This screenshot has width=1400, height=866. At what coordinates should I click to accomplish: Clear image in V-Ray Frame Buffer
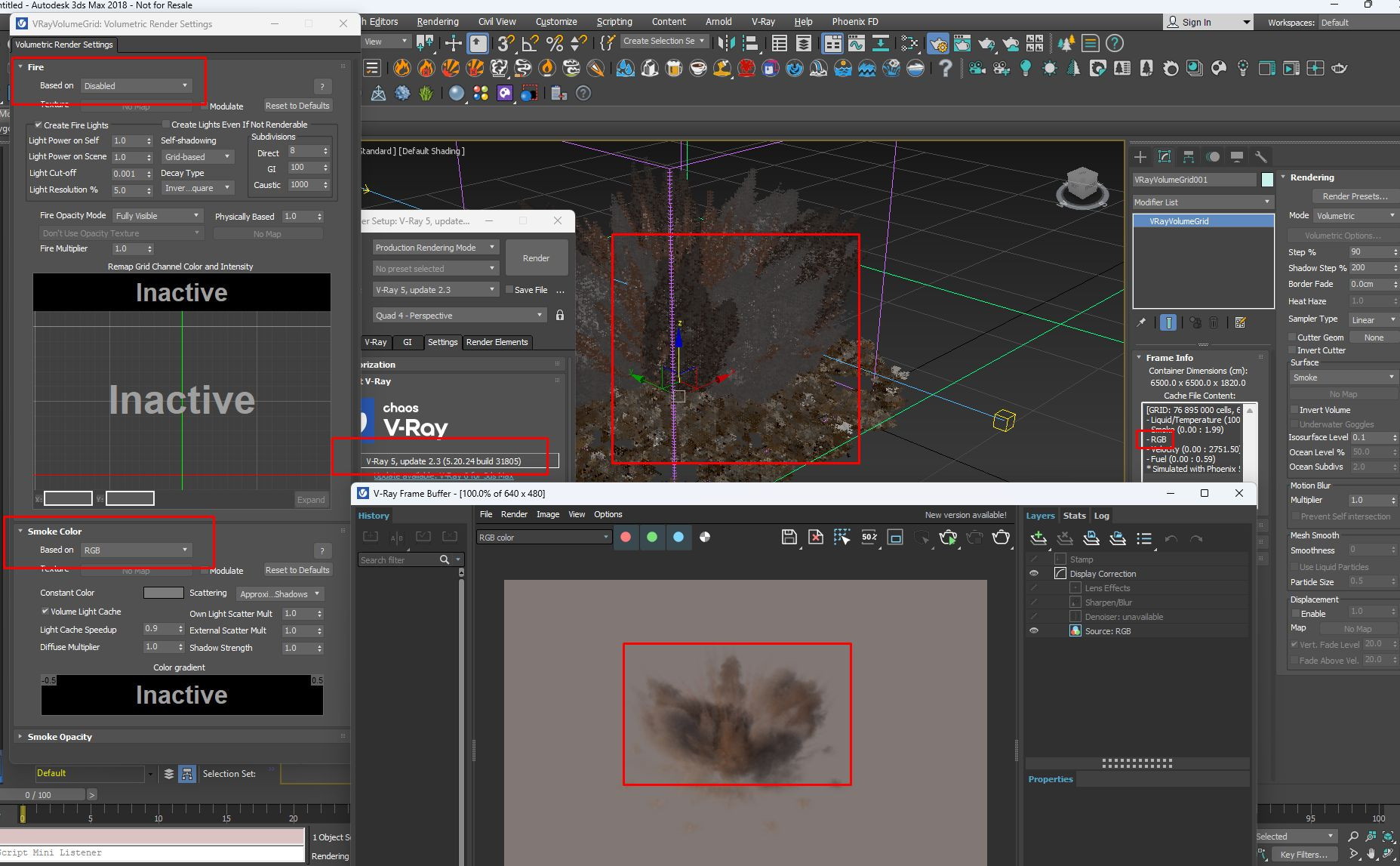(x=816, y=537)
